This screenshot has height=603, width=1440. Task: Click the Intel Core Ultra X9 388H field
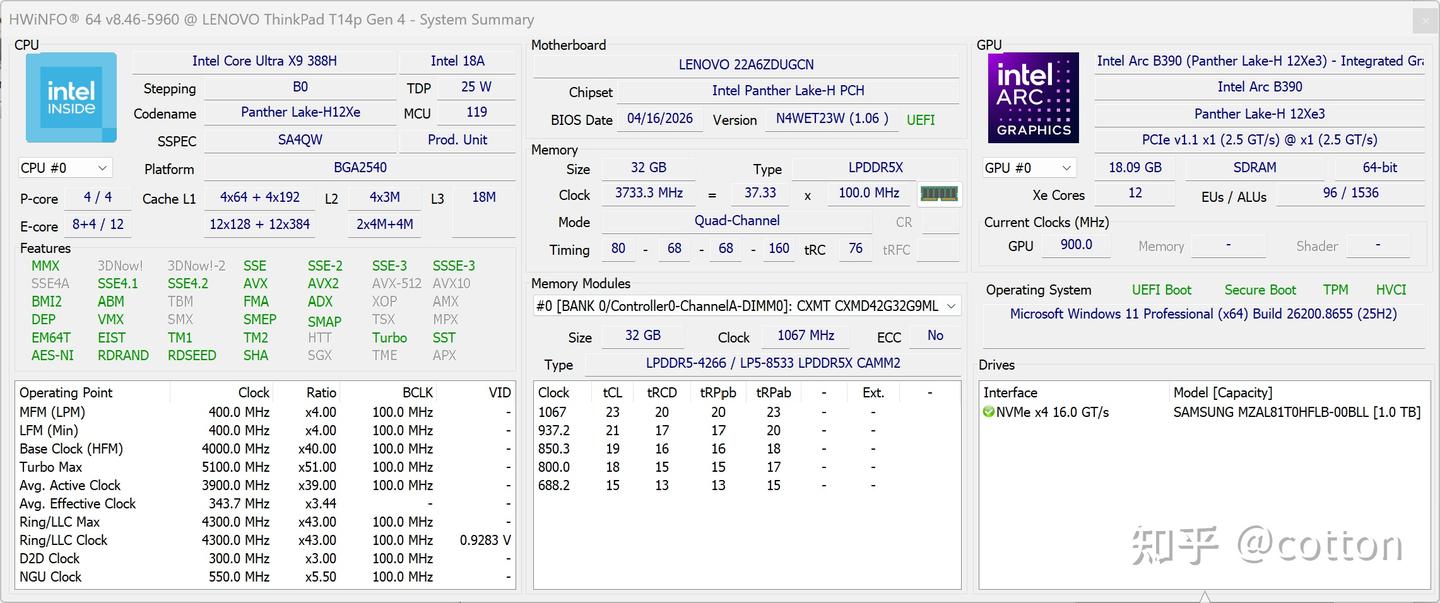tap(265, 61)
